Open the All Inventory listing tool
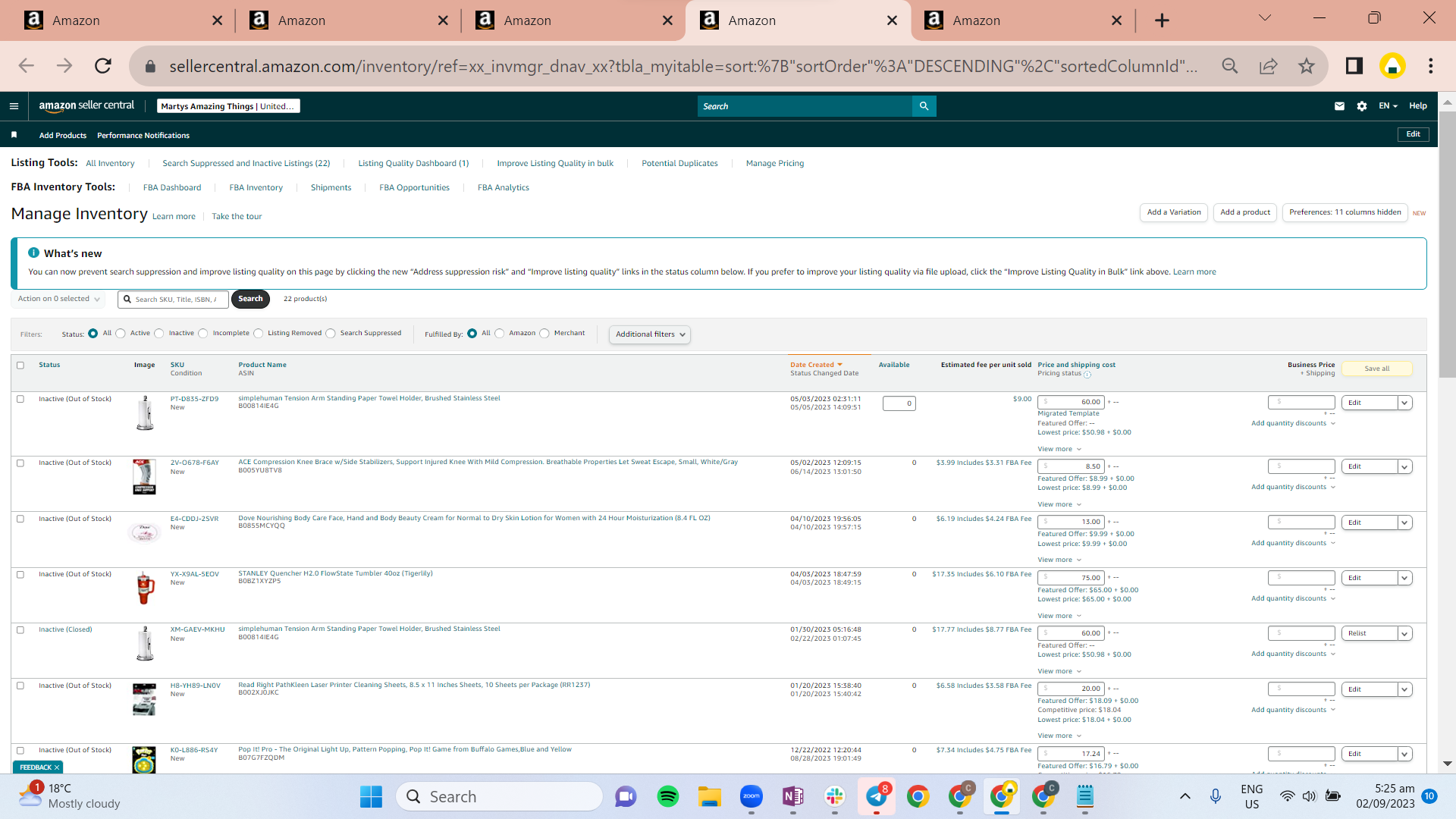The width and height of the screenshot is (1456, 819). pyautogui.click(x=110, y=163)
